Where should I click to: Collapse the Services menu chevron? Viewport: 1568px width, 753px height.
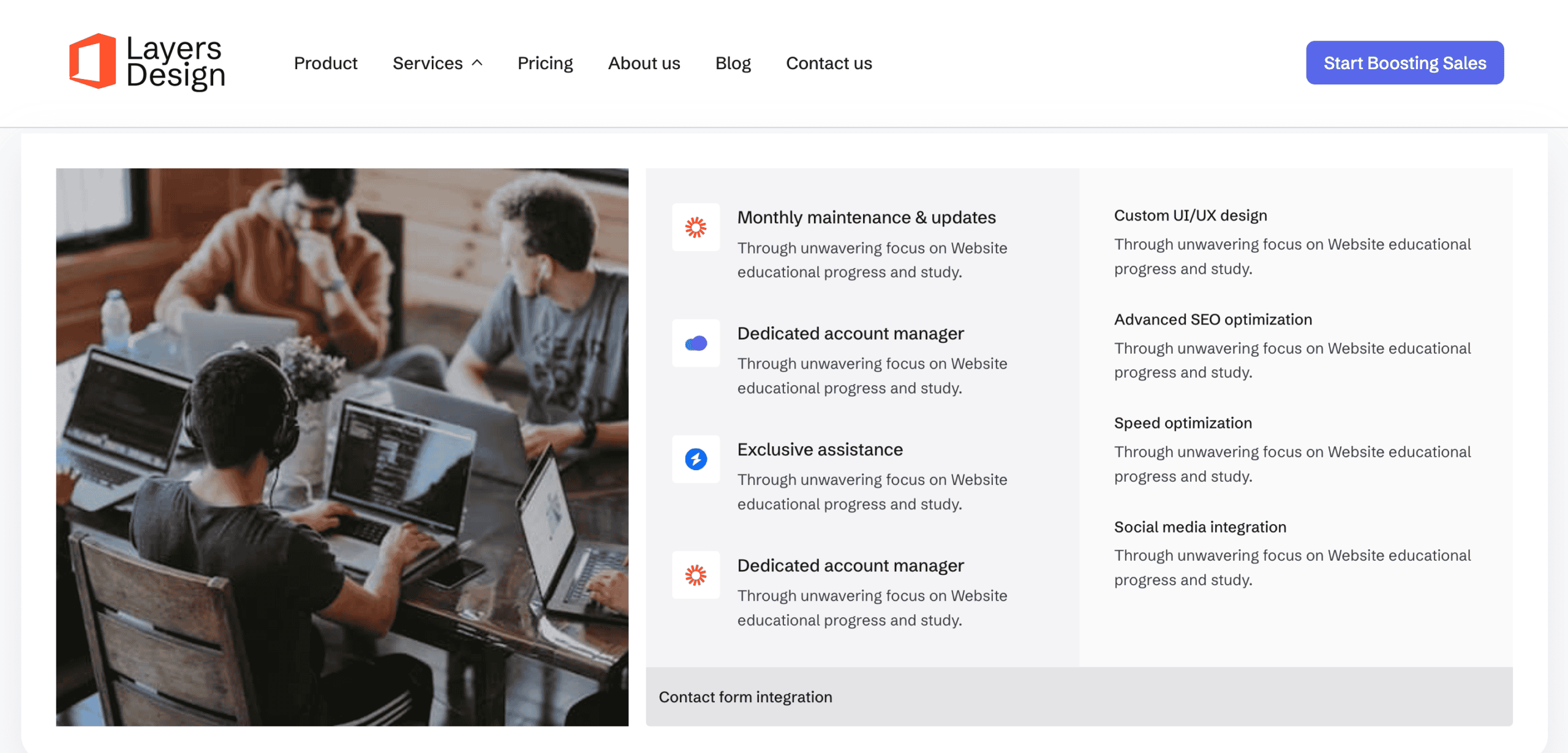tap(478, 63)
